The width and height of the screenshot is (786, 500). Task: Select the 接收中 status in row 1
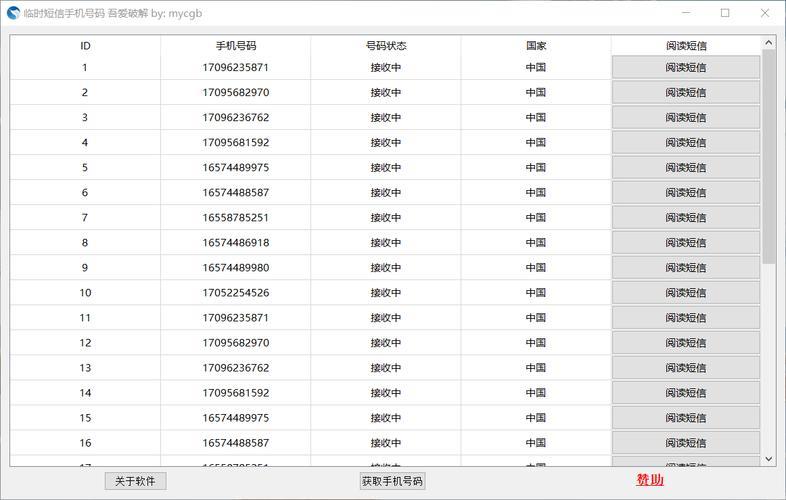tap(386, 67)
